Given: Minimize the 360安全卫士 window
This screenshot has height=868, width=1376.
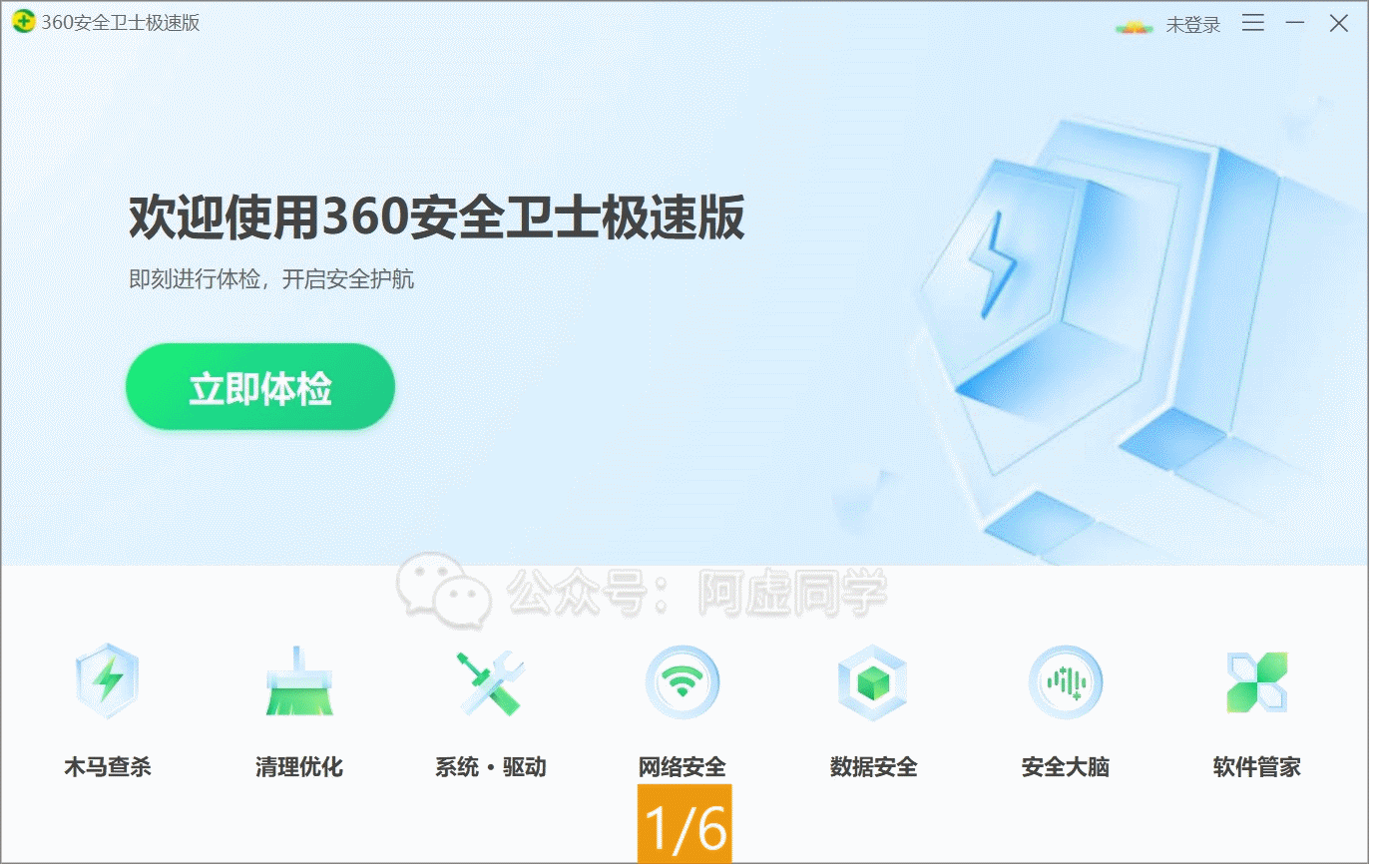Looking at the screenshot, I should point(1295,22).
